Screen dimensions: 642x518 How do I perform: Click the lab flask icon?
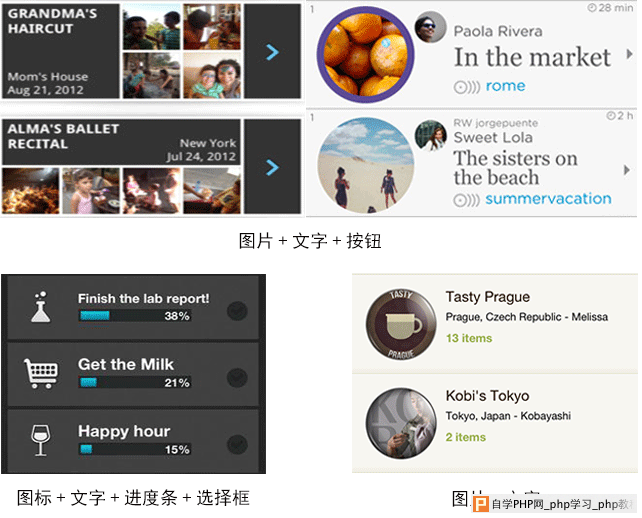41,307
